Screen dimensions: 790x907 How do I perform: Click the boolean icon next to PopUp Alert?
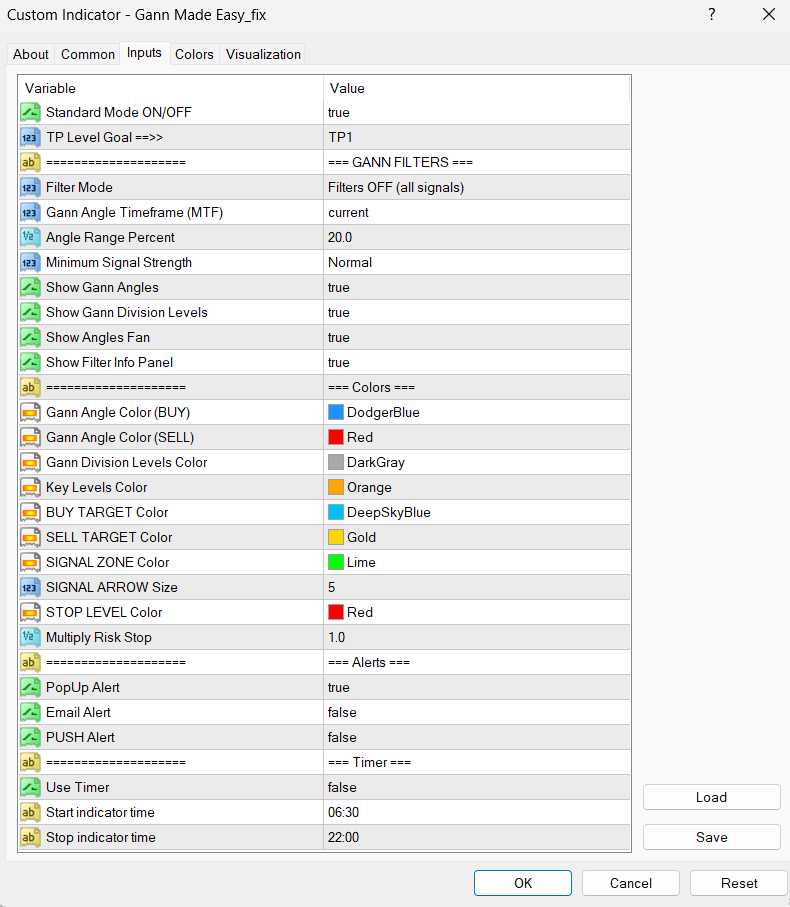pyautogui.click(x=30, y=687)
